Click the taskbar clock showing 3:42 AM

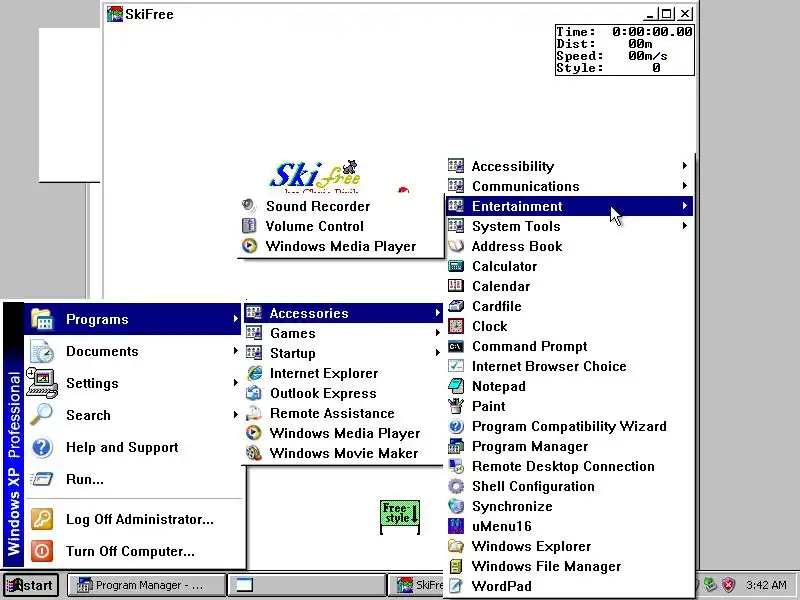[766, 585]
